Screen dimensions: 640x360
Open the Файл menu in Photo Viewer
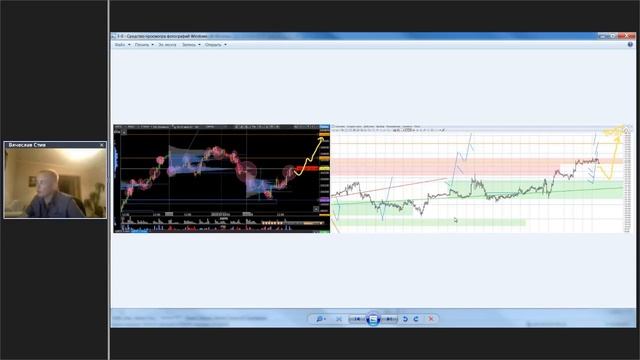[x=122, y=44]
